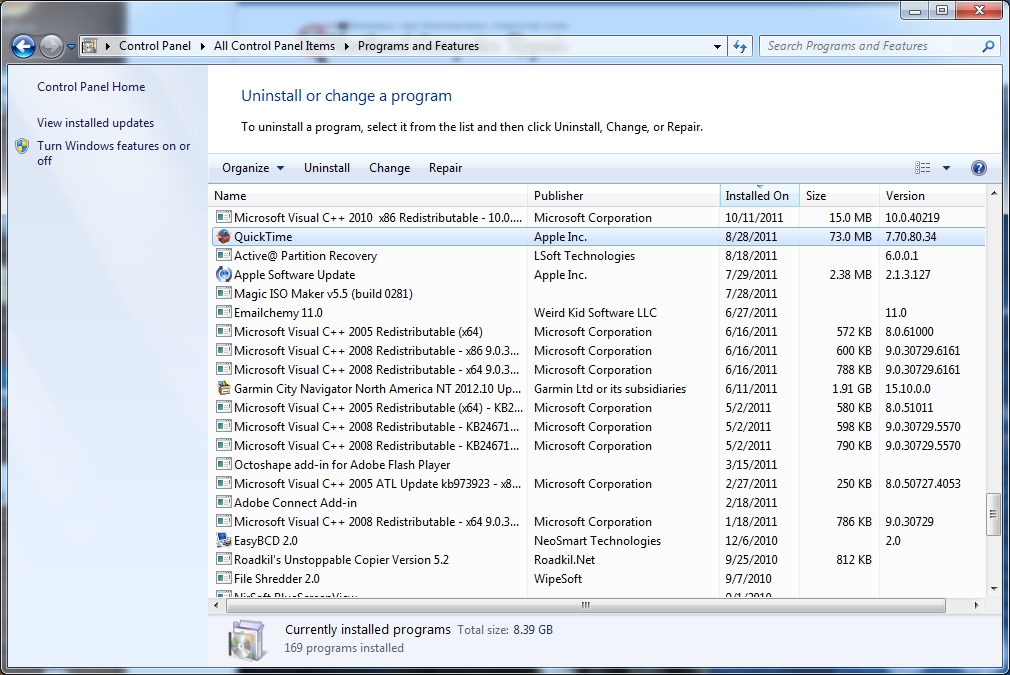The image size is (1010, 675).
Task: Click Uninstall in the toolbar
Action: 327,168
